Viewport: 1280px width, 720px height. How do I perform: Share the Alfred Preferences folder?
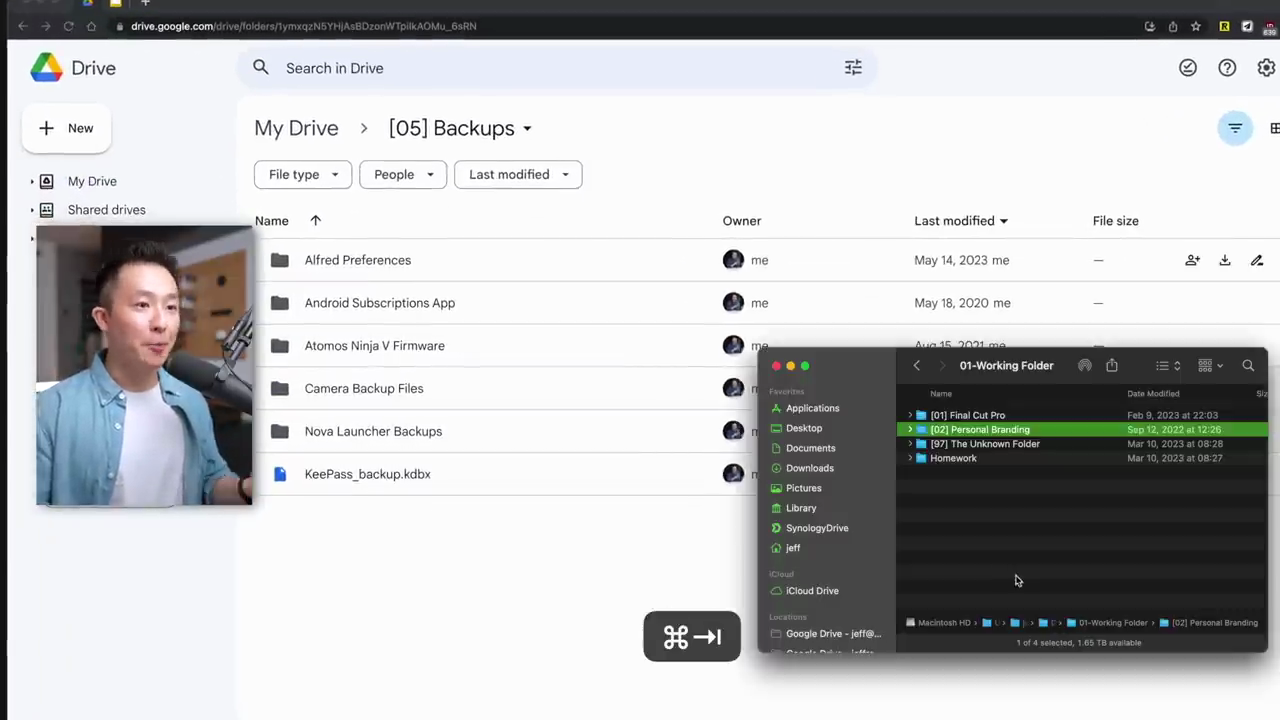coord(1192,260)
